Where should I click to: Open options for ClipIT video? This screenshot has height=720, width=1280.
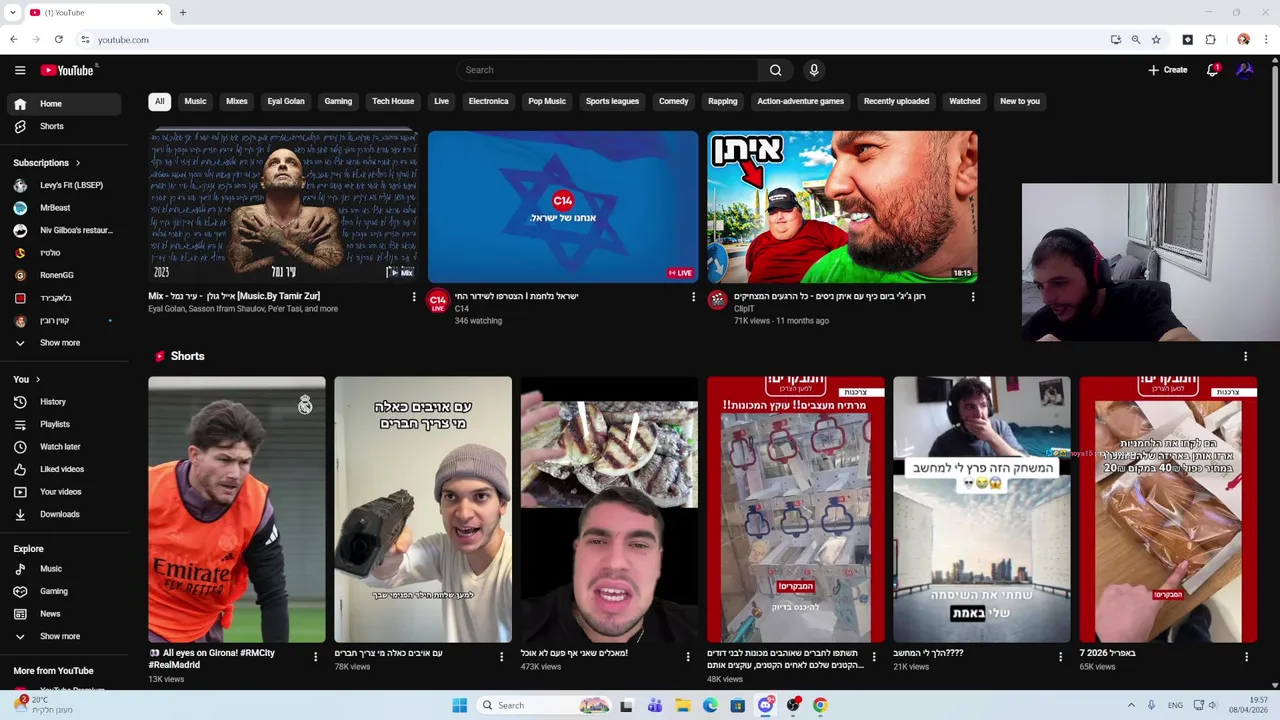click(x=973, y=297)
